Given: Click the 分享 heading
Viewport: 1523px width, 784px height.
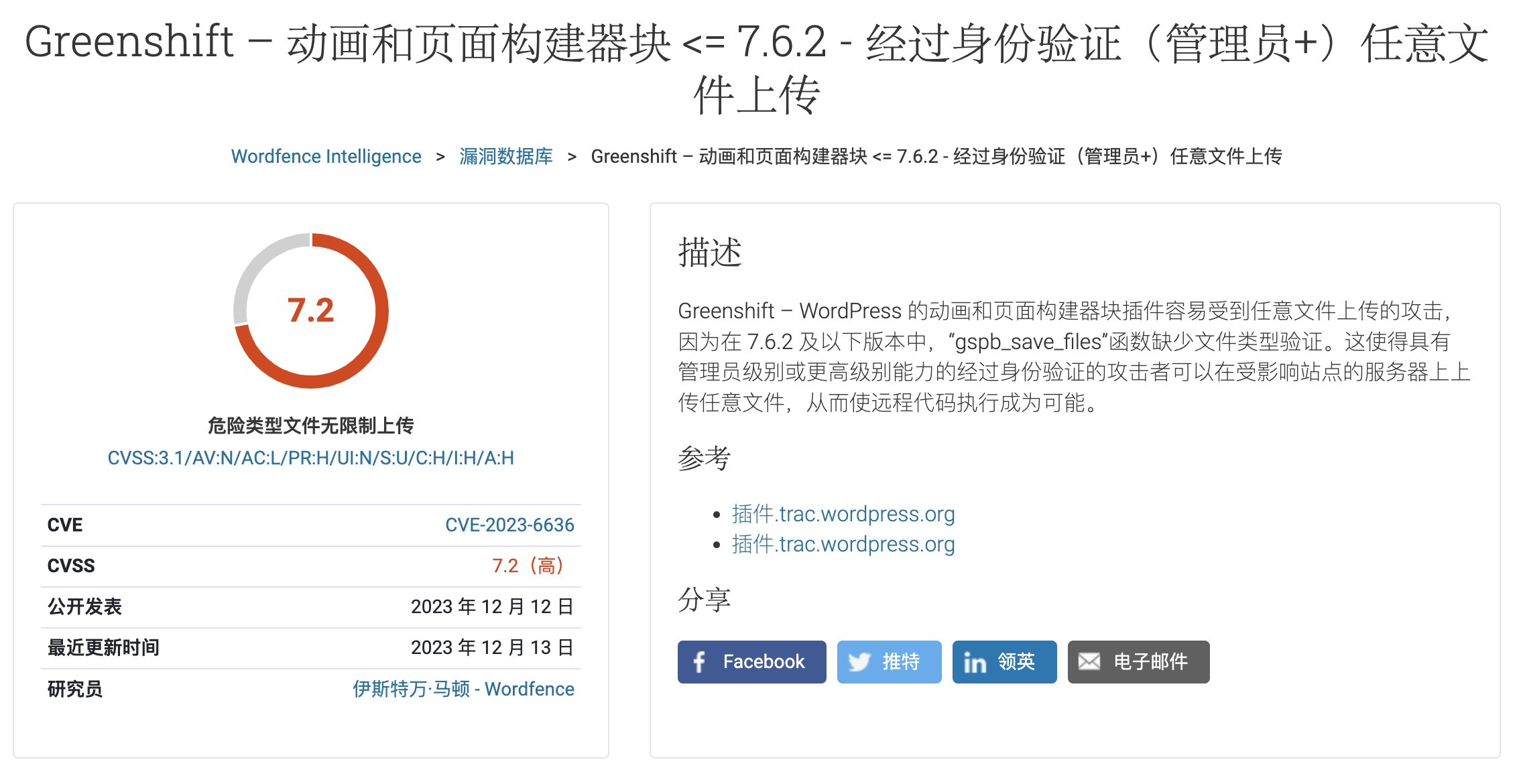Looking at the screenshot, I should coord(705,599).
